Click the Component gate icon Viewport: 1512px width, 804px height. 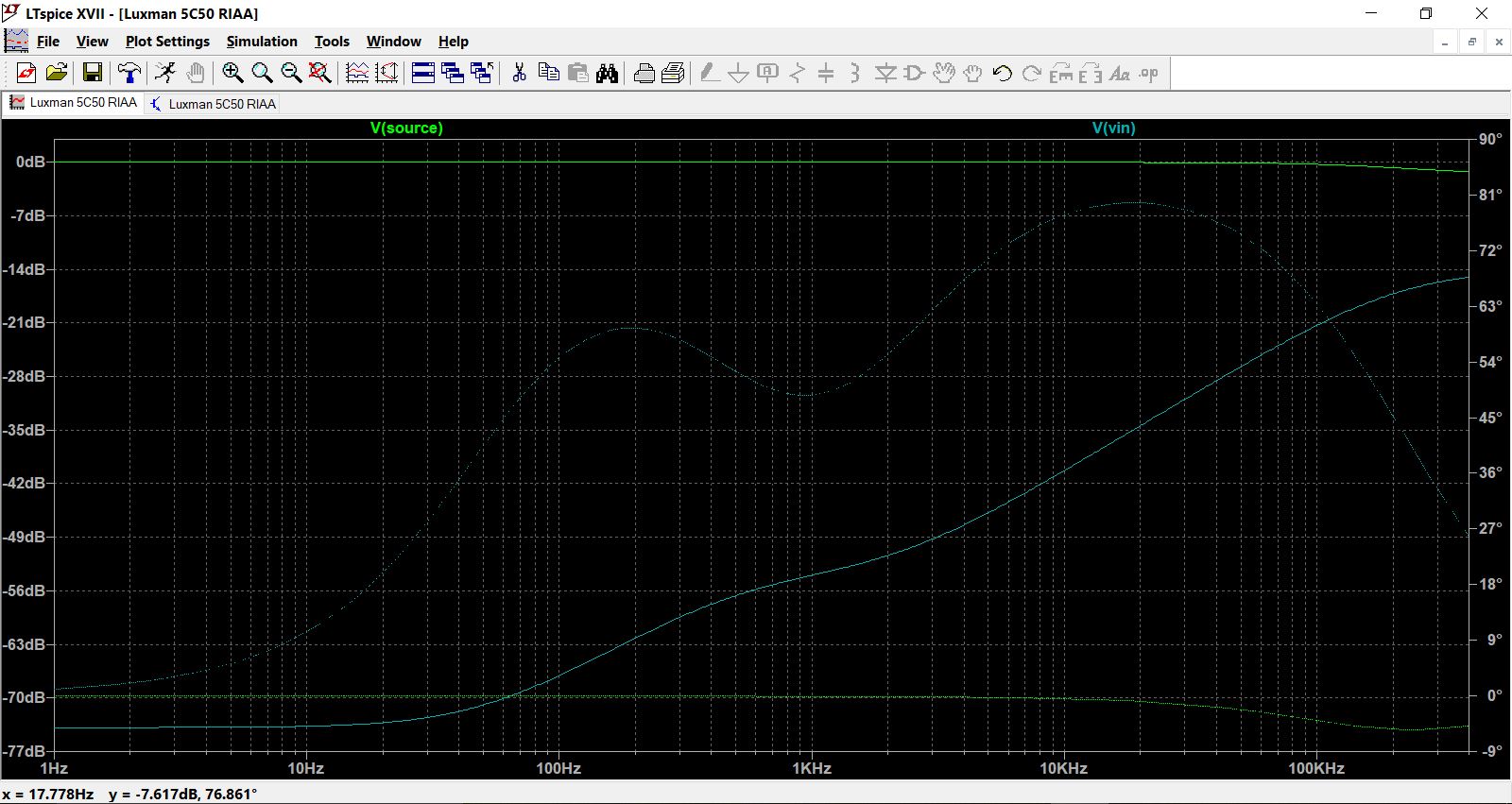pos(914,73)
